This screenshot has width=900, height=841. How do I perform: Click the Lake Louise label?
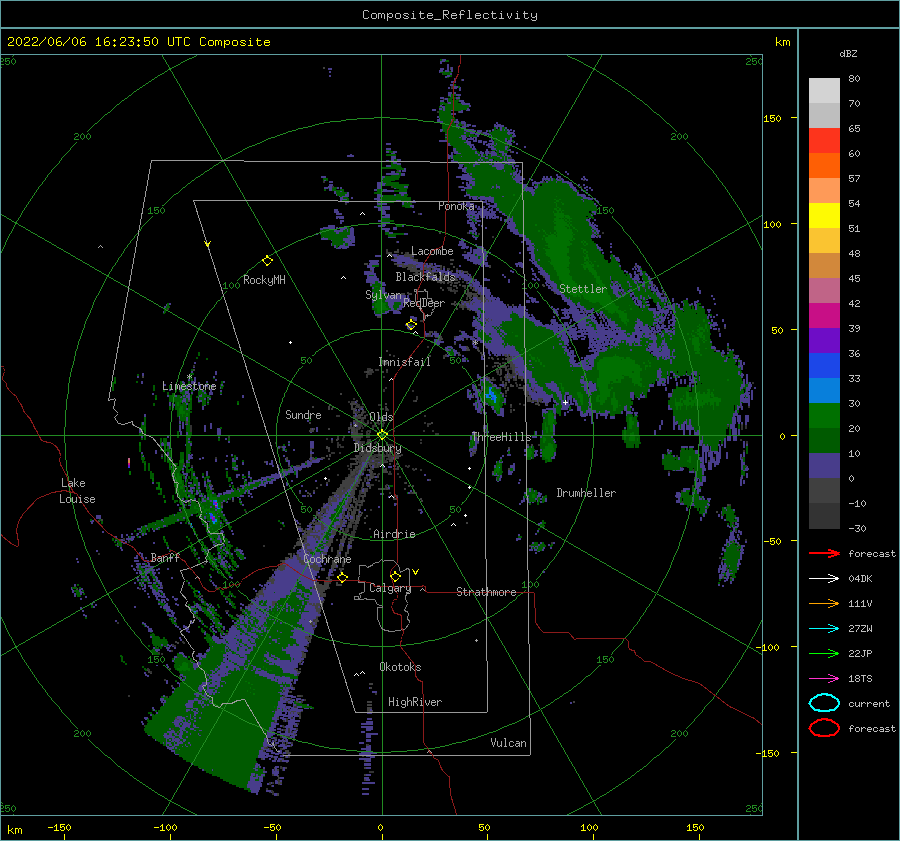coord(77,491)
